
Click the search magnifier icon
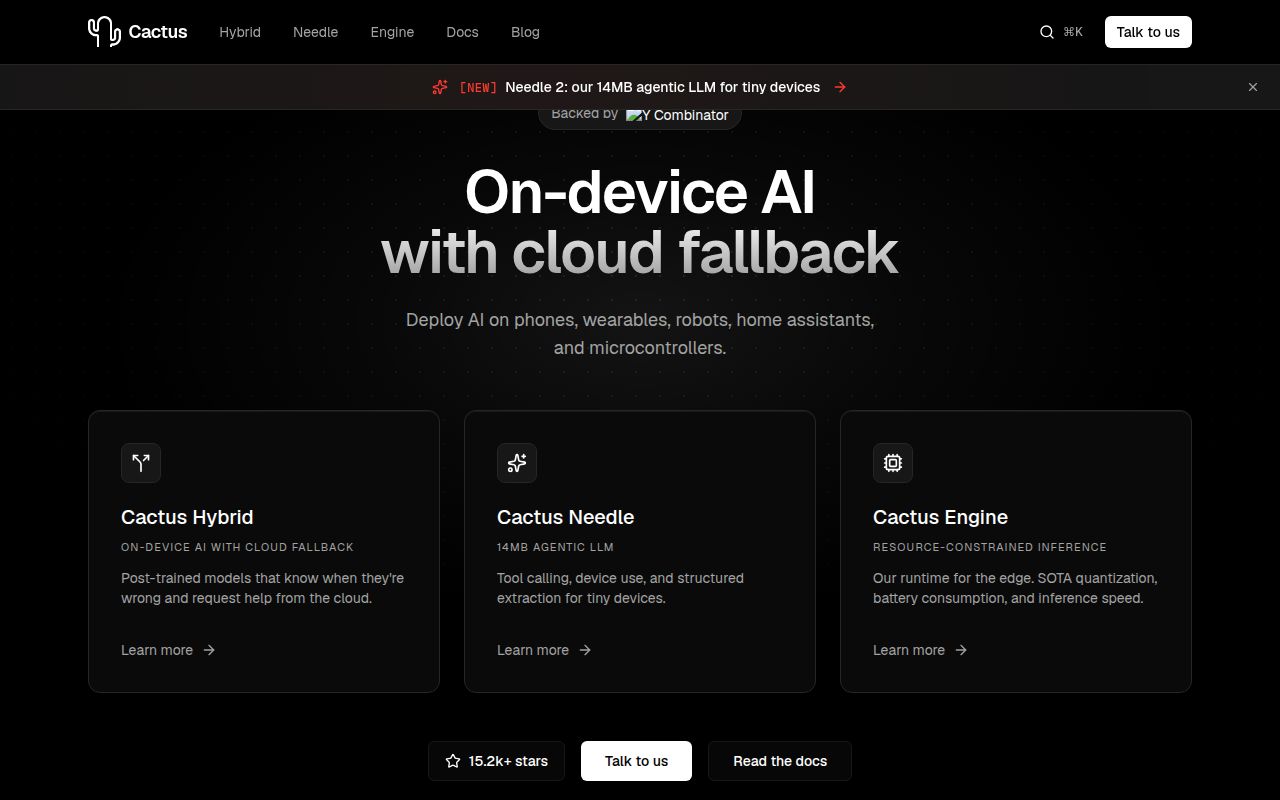point(1047,32)
